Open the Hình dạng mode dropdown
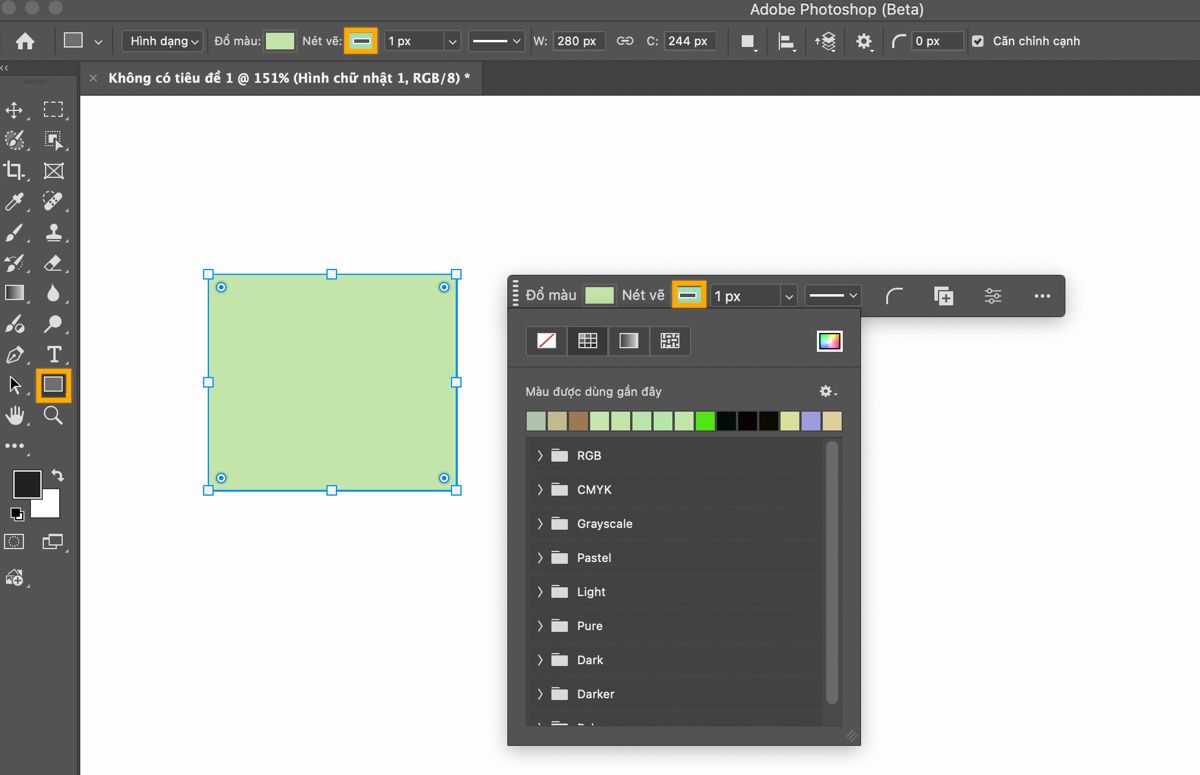1200x775 pixels. (164, 41)
